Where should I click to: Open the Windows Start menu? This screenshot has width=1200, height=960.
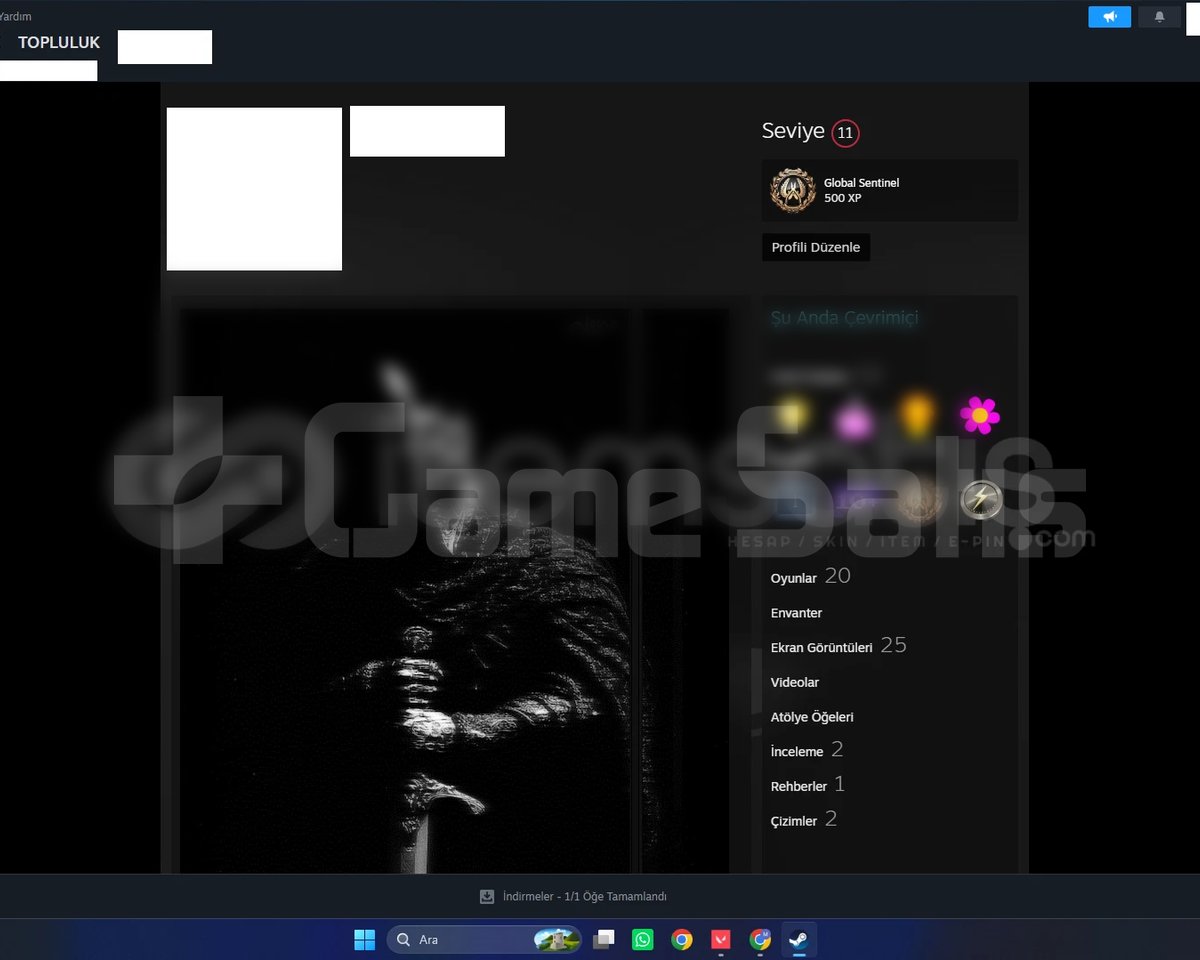coord(364,940)
